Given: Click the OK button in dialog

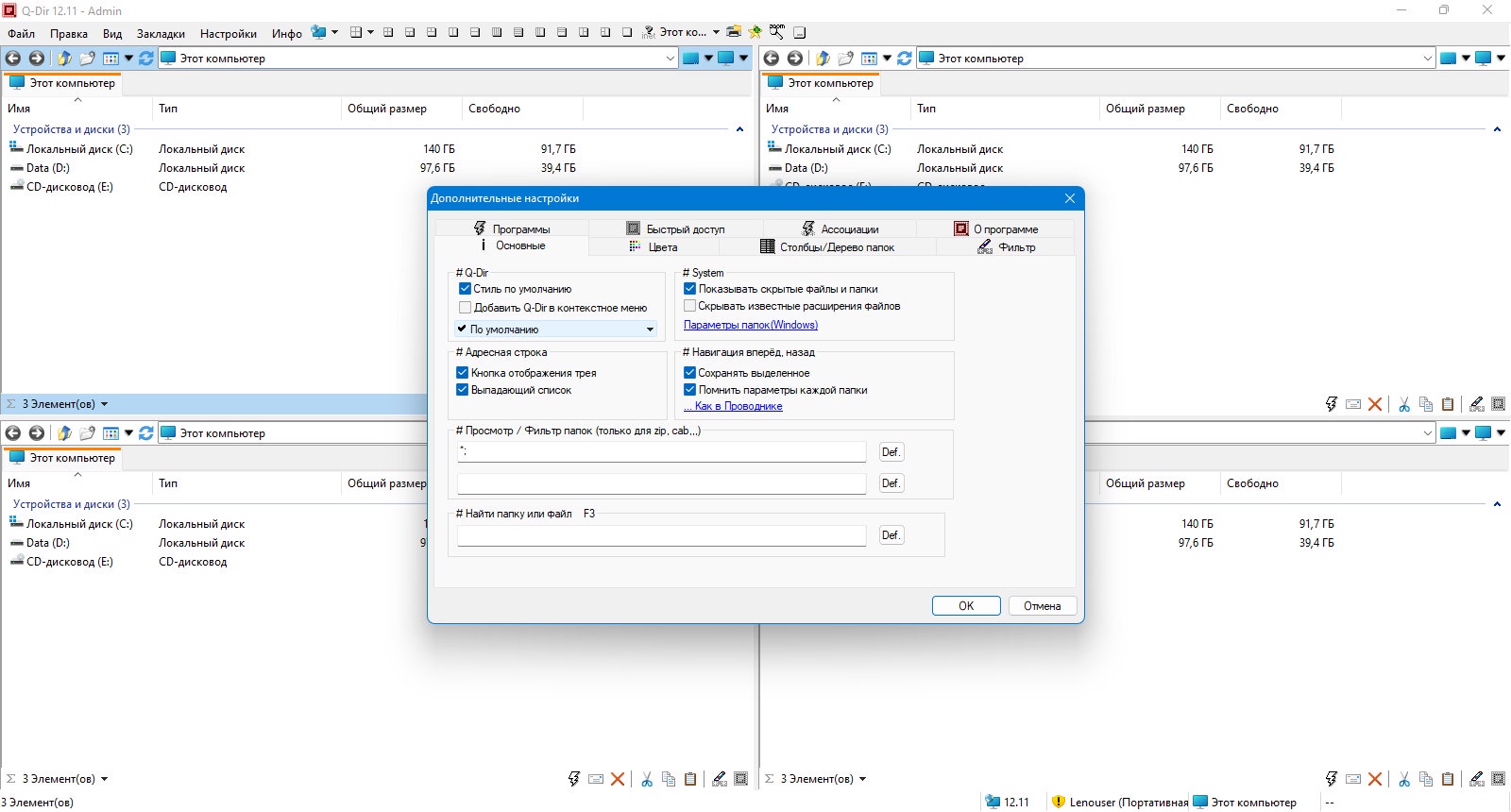Looking at the screenshot, I should (966, 606).
